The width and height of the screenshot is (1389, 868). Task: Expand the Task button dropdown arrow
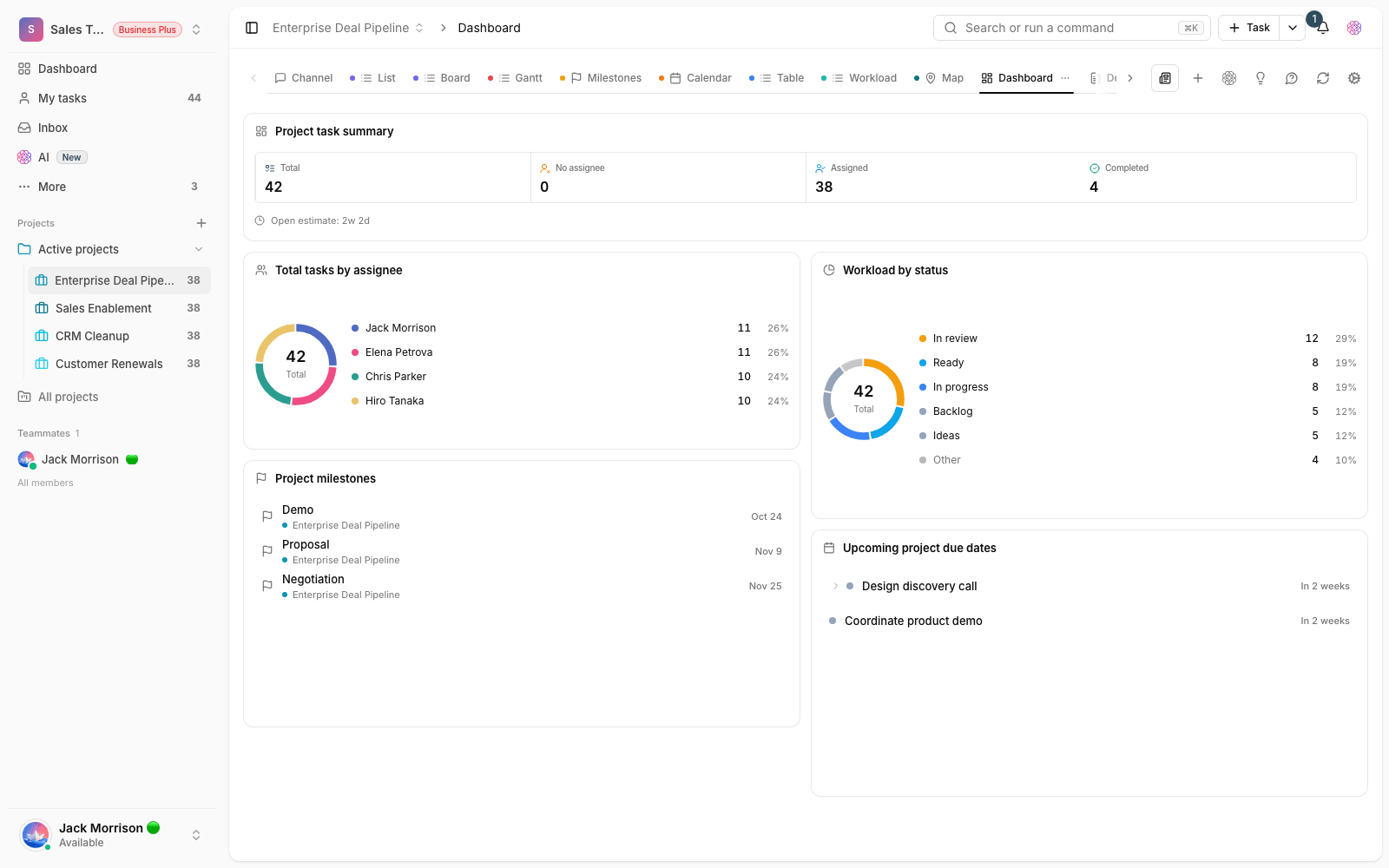1293,28
